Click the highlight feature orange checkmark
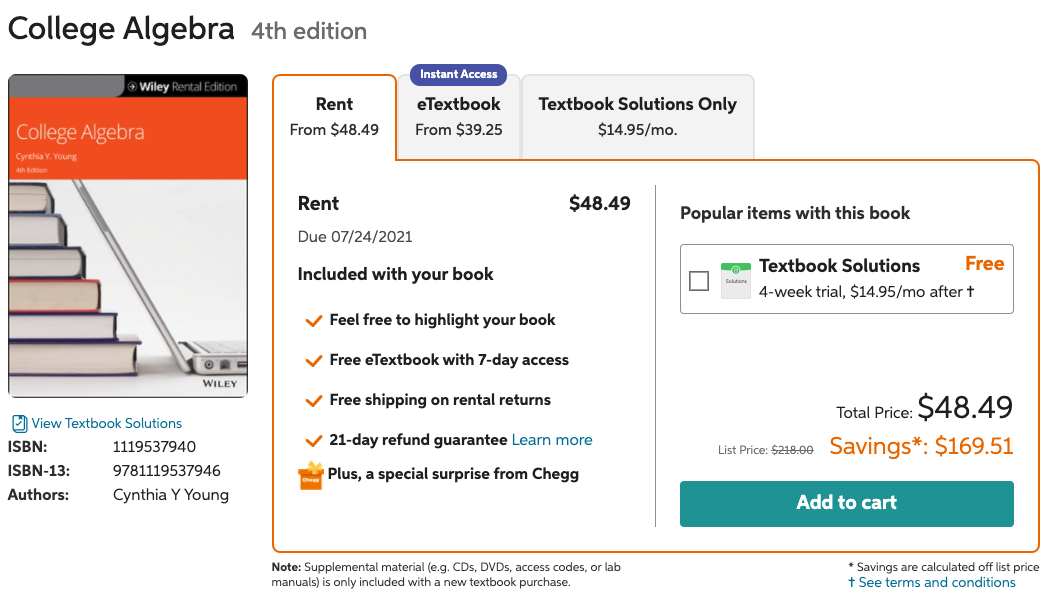1046x611 pixels. coord(313,321)
